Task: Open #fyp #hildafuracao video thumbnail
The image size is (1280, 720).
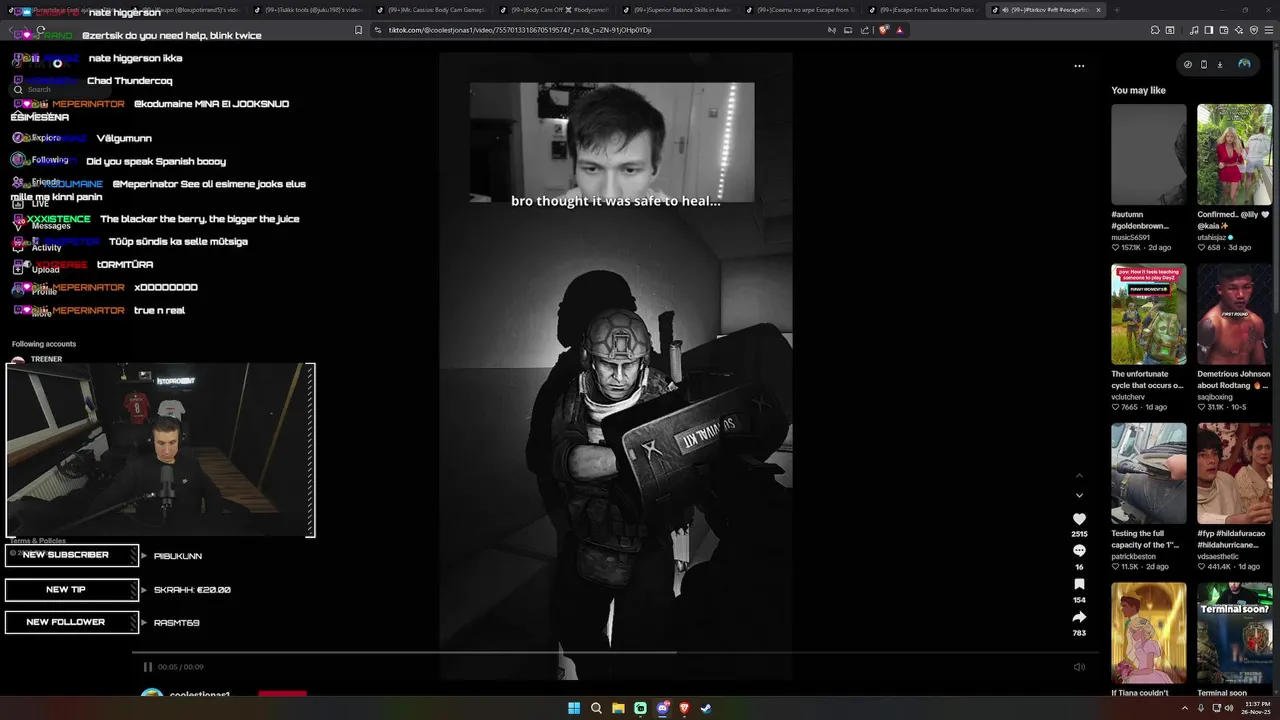Action: point(1235,473)
